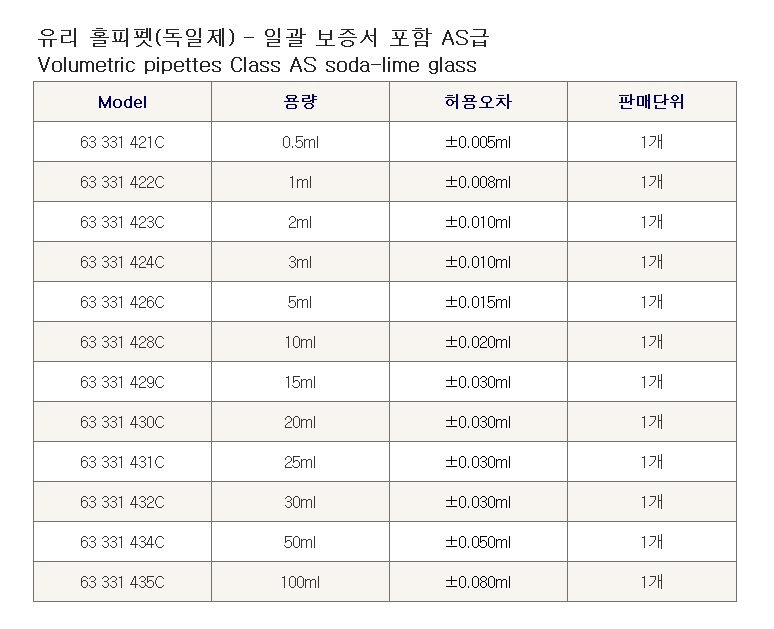Click the ±0.005ml tolerance cell
This screenshot has height=629, width=774.
pos(478,142)
